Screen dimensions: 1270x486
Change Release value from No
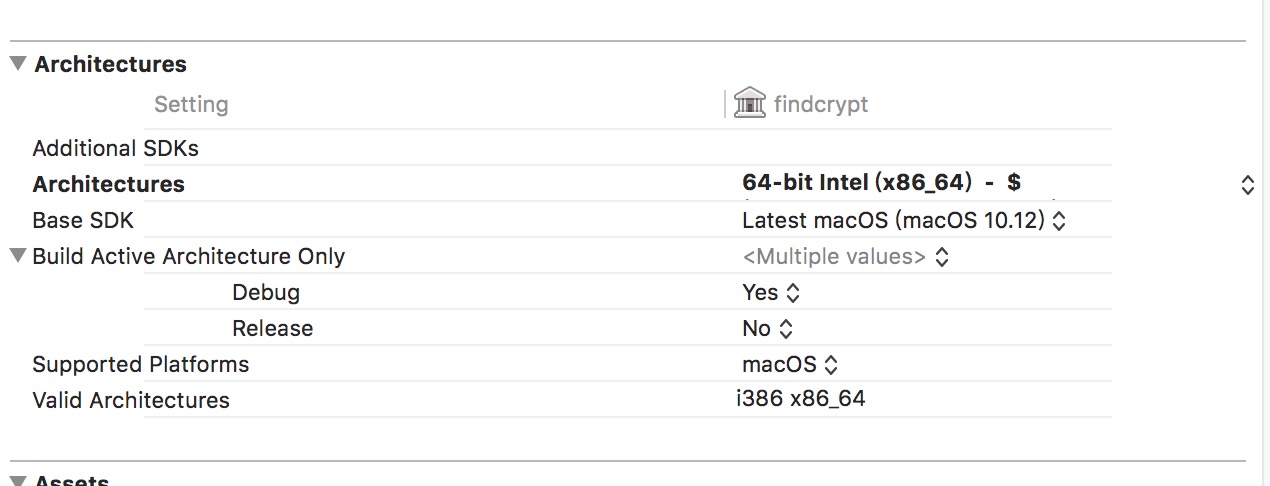[x=767, y=328]
